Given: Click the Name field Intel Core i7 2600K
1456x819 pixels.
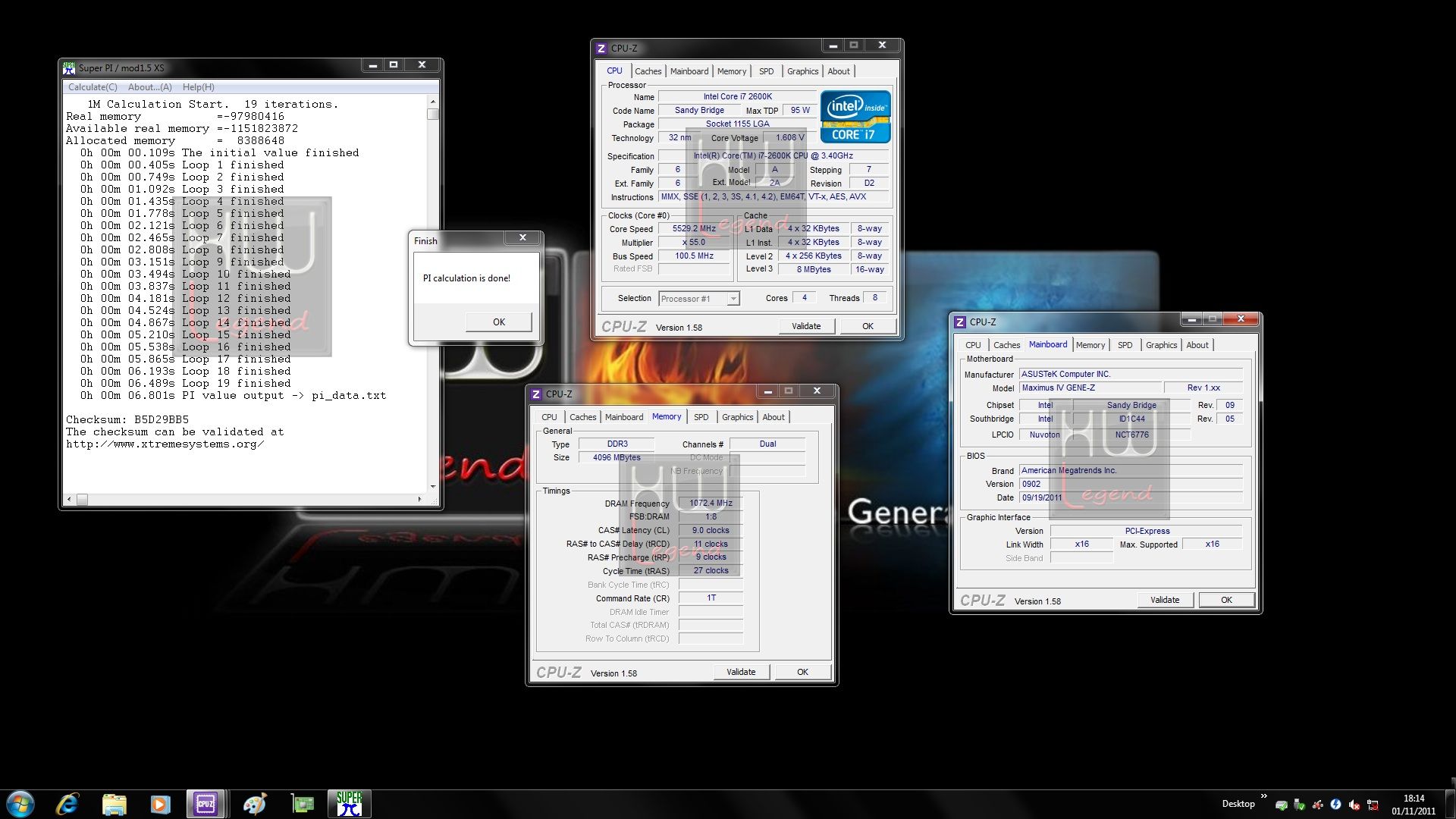Looking at the screenshot, I should pyautogui.click(x=737, y=97).
